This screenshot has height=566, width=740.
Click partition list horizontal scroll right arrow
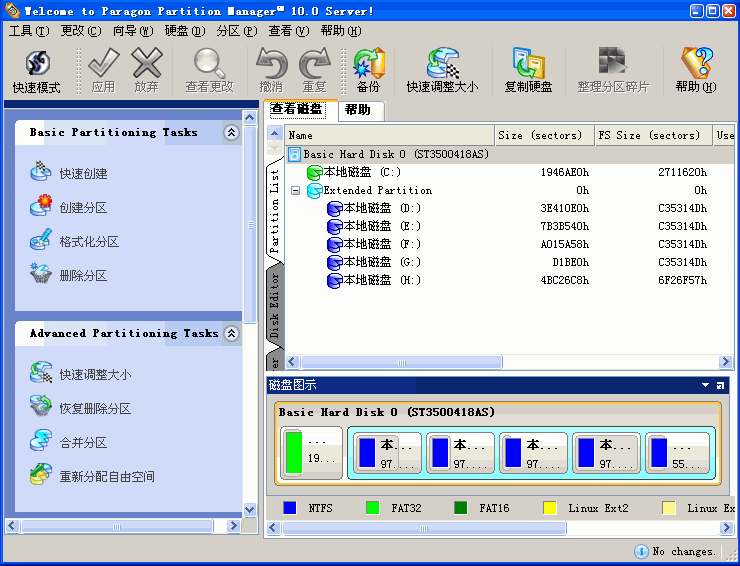click(725, 362)
